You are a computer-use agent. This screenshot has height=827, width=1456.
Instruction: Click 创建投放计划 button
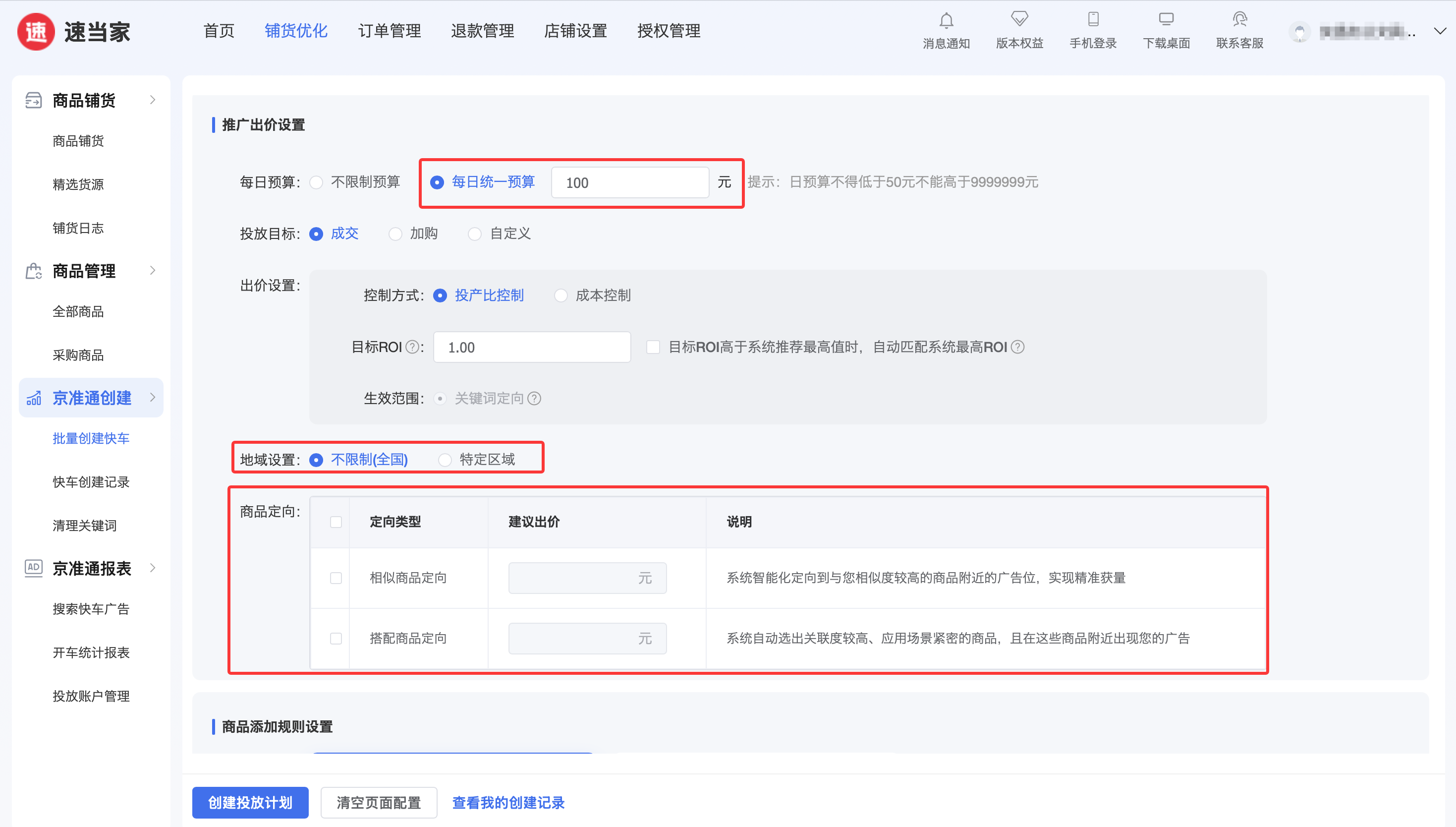tap(250, 802)
